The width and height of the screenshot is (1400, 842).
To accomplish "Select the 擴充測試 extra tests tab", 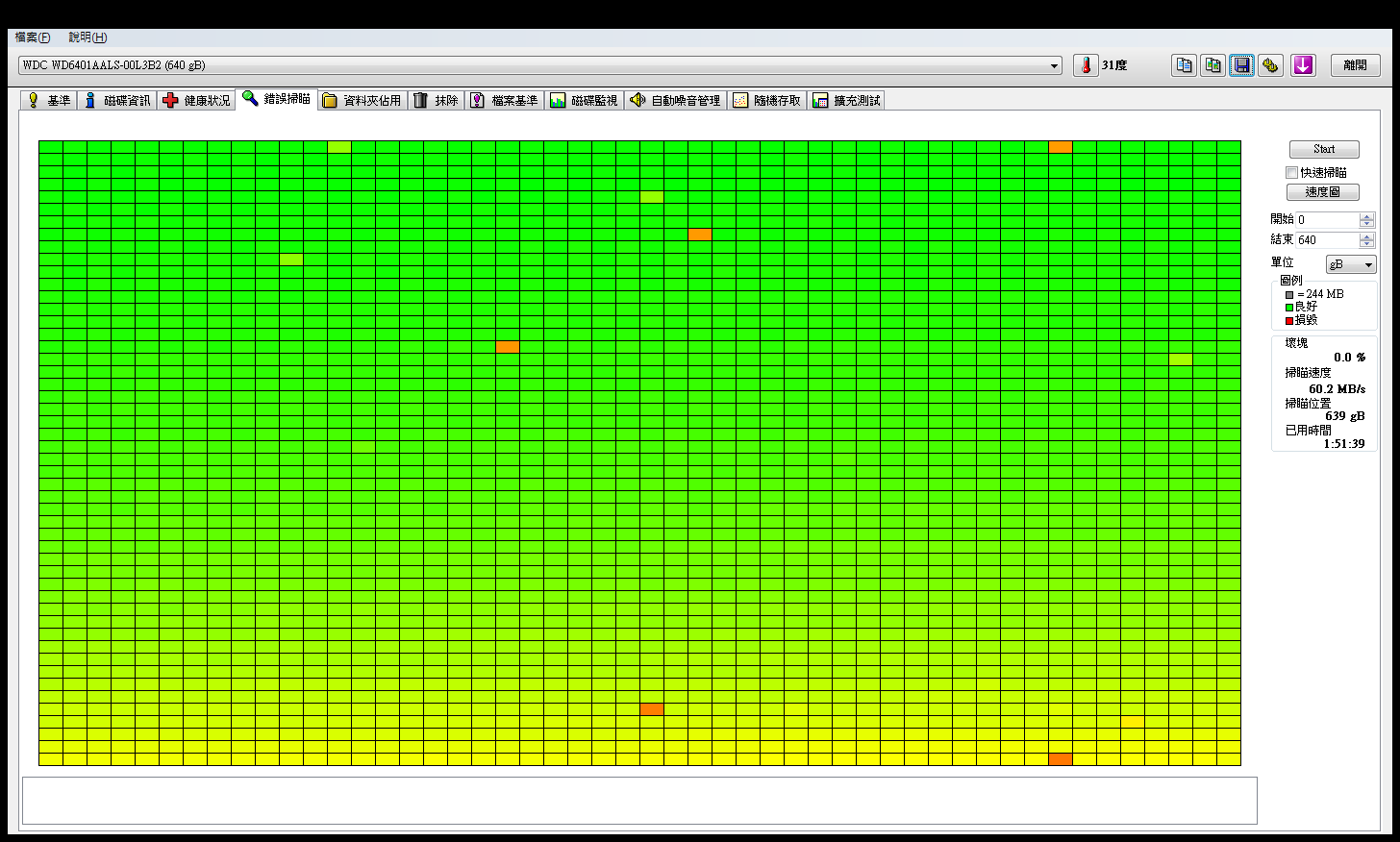I will pyautogui.click(x=846, y=100).
